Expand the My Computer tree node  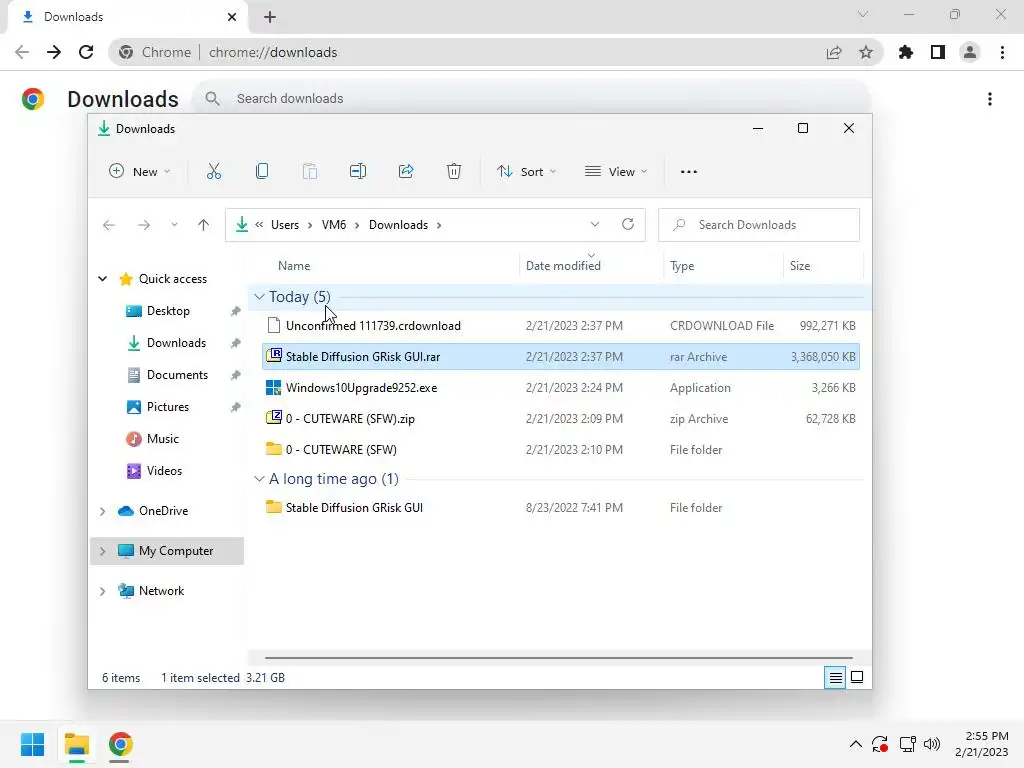[103, 551]
